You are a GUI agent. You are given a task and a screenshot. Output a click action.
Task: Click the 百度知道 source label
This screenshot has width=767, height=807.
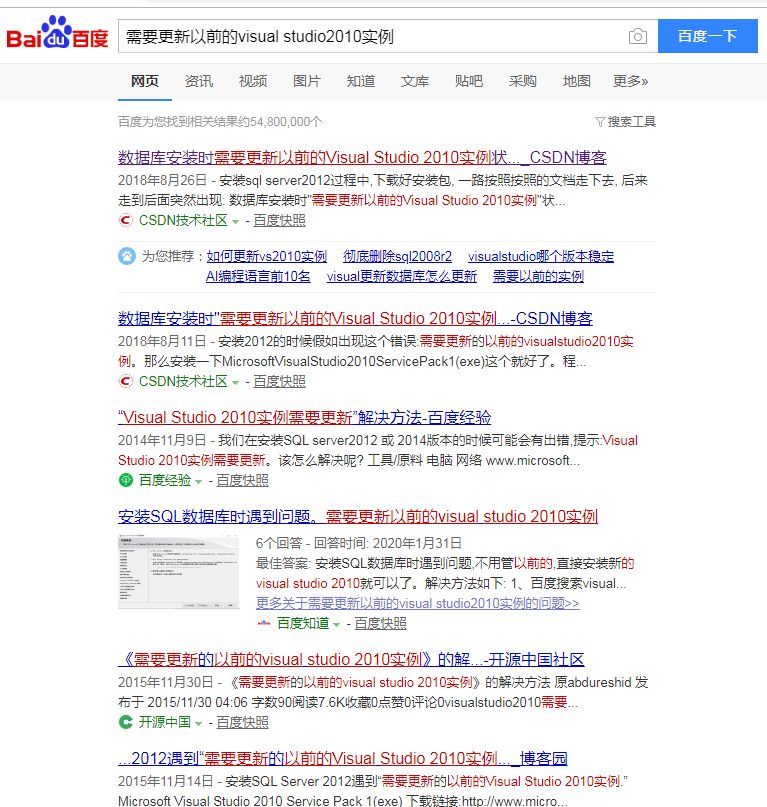303,623
